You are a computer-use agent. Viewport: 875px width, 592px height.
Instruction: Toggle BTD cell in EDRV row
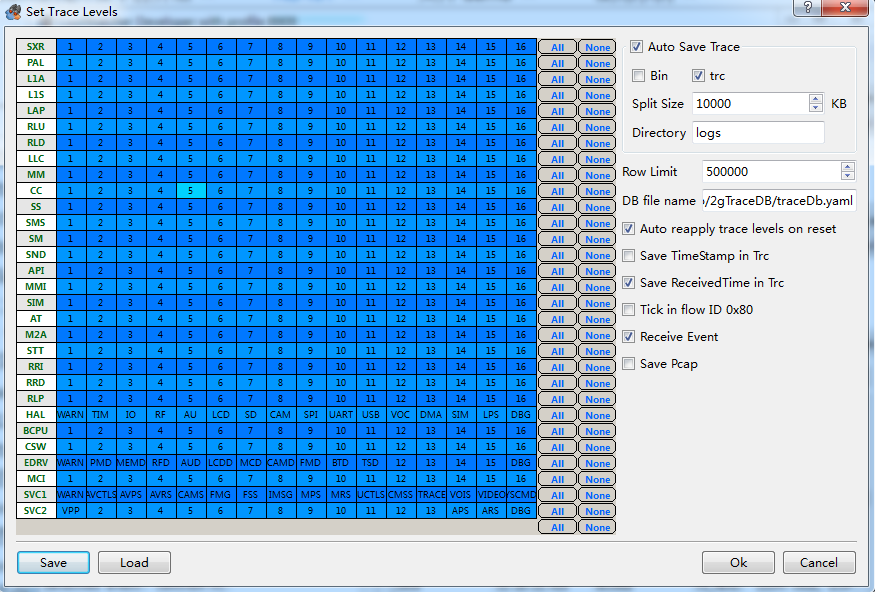(x=341, y=463)
